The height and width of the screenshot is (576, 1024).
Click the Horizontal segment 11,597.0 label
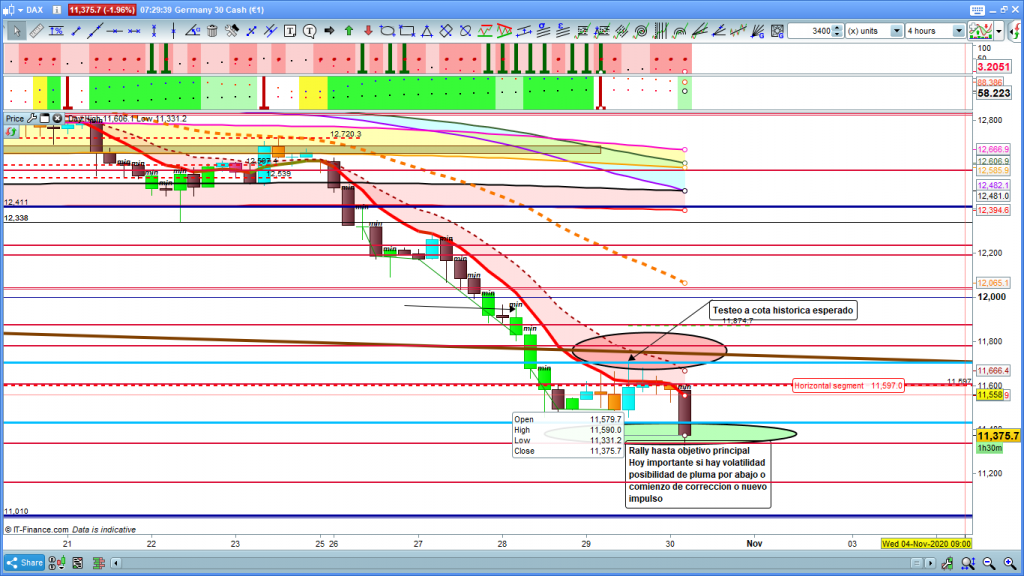click(x=848, y=385)
